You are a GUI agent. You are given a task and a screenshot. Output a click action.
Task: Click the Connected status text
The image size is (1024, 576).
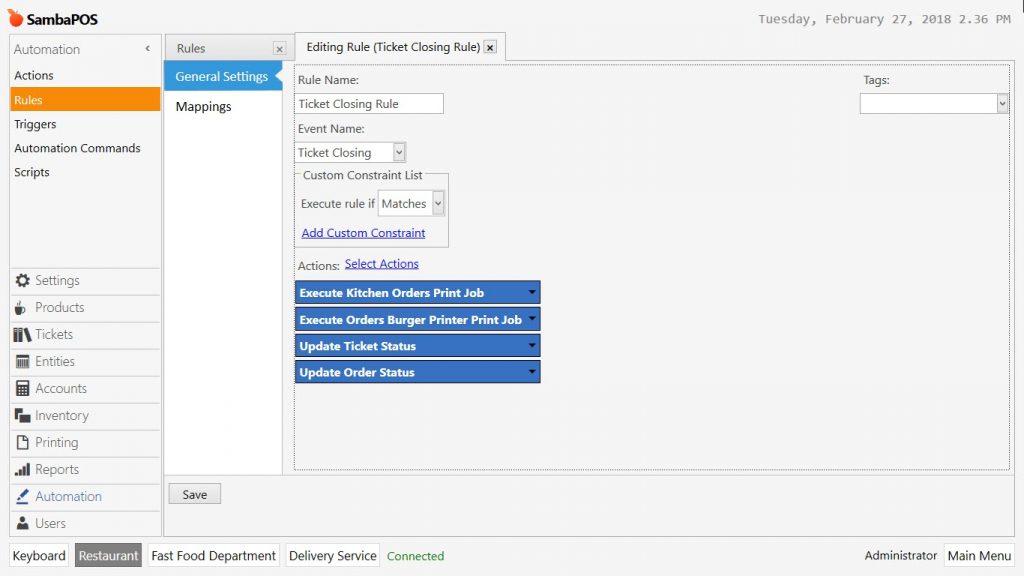pyautogui.click(x=415, y=556)
